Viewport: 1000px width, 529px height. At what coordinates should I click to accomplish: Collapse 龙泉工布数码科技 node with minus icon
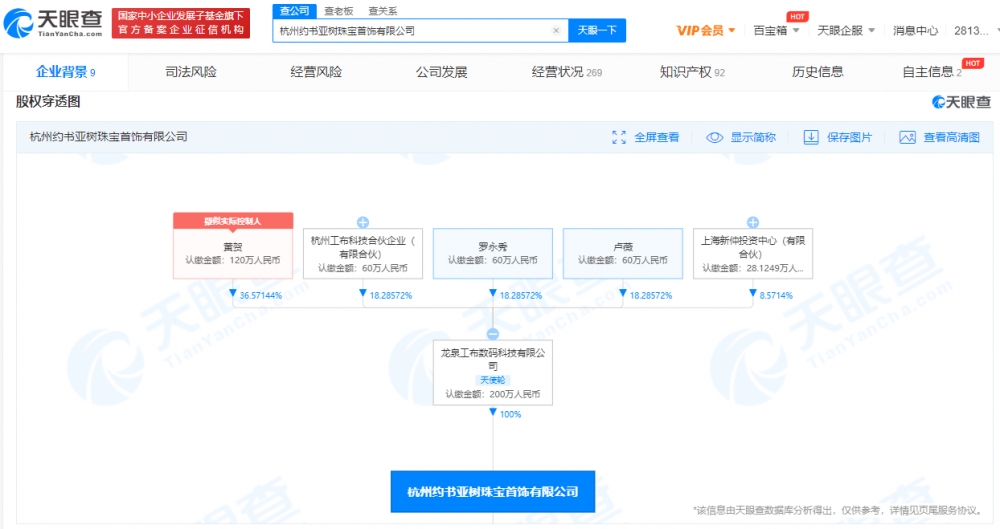[x=492, y=334]
